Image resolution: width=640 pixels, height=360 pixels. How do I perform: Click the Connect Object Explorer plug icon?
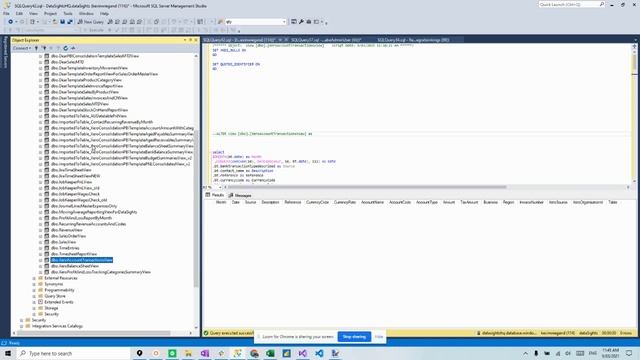(36, 48)
